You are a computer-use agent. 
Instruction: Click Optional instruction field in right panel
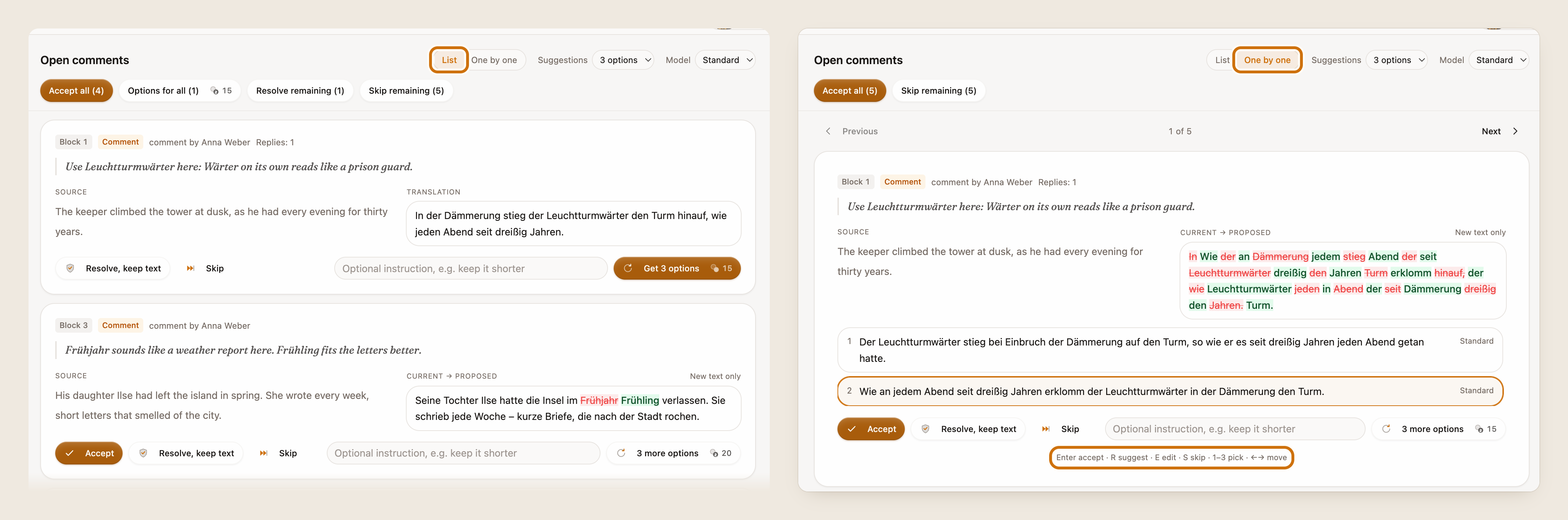pyautogui.click(x=1234, y=429)
